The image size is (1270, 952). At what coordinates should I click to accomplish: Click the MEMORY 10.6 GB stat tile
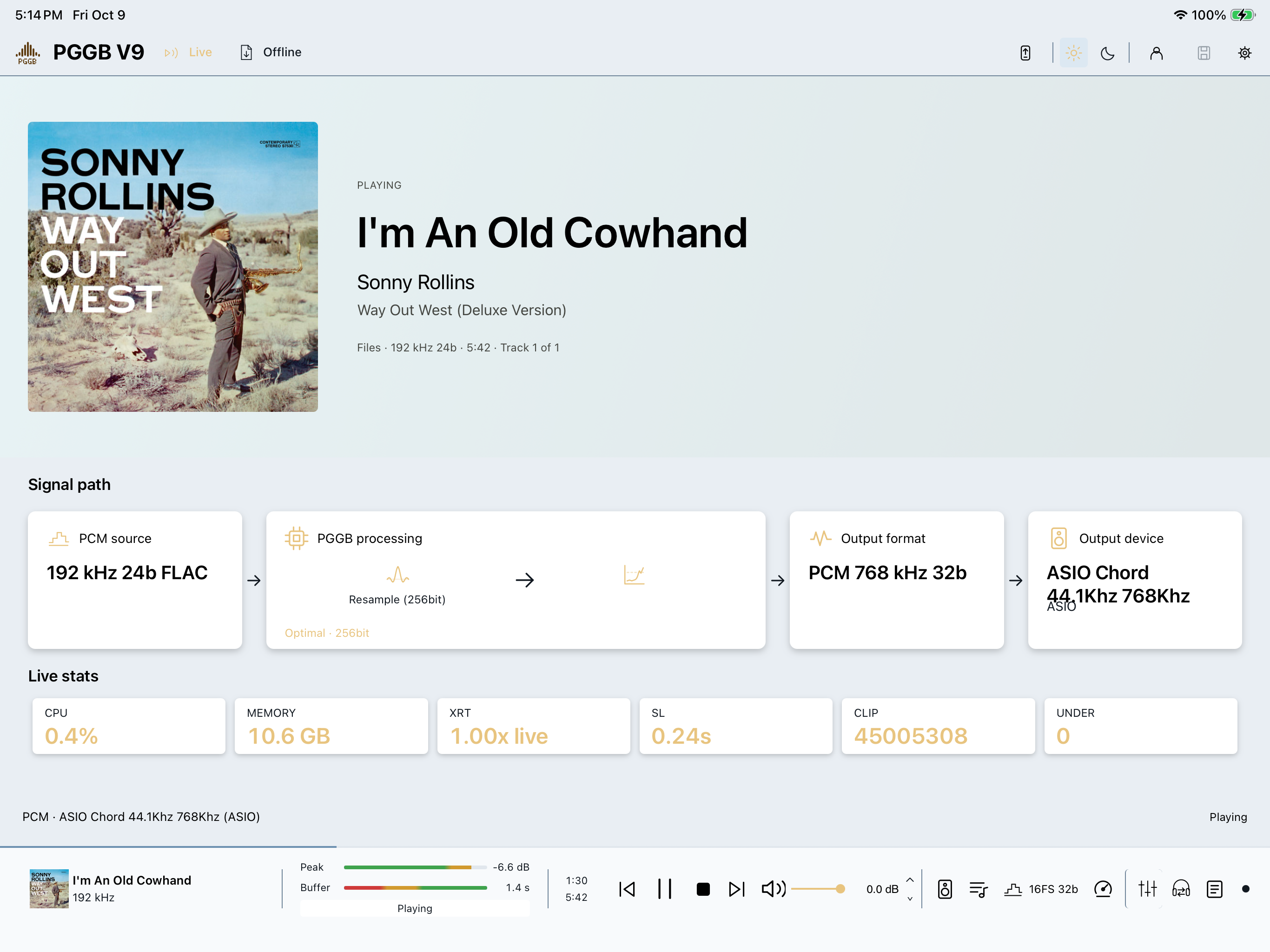(331, 726)
